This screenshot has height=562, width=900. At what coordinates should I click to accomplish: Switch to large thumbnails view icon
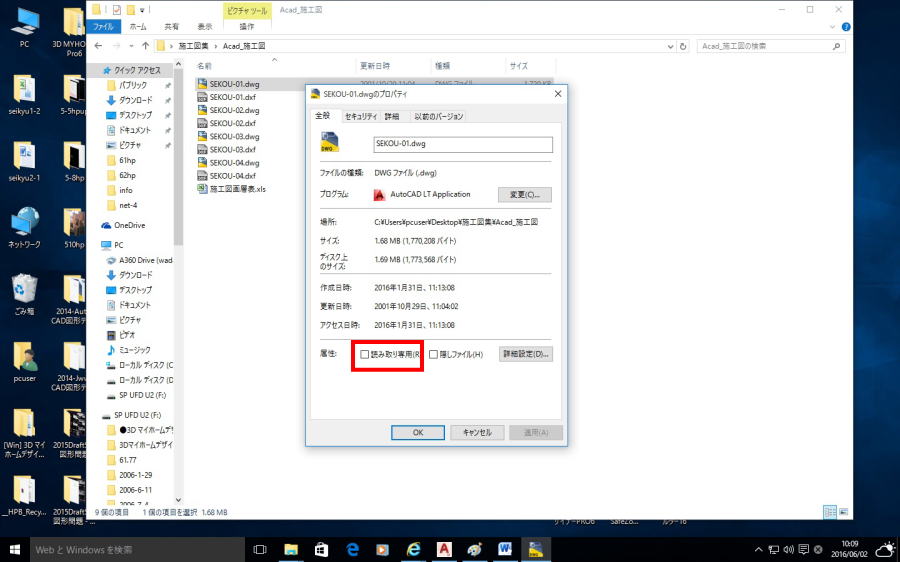(843, 512)
